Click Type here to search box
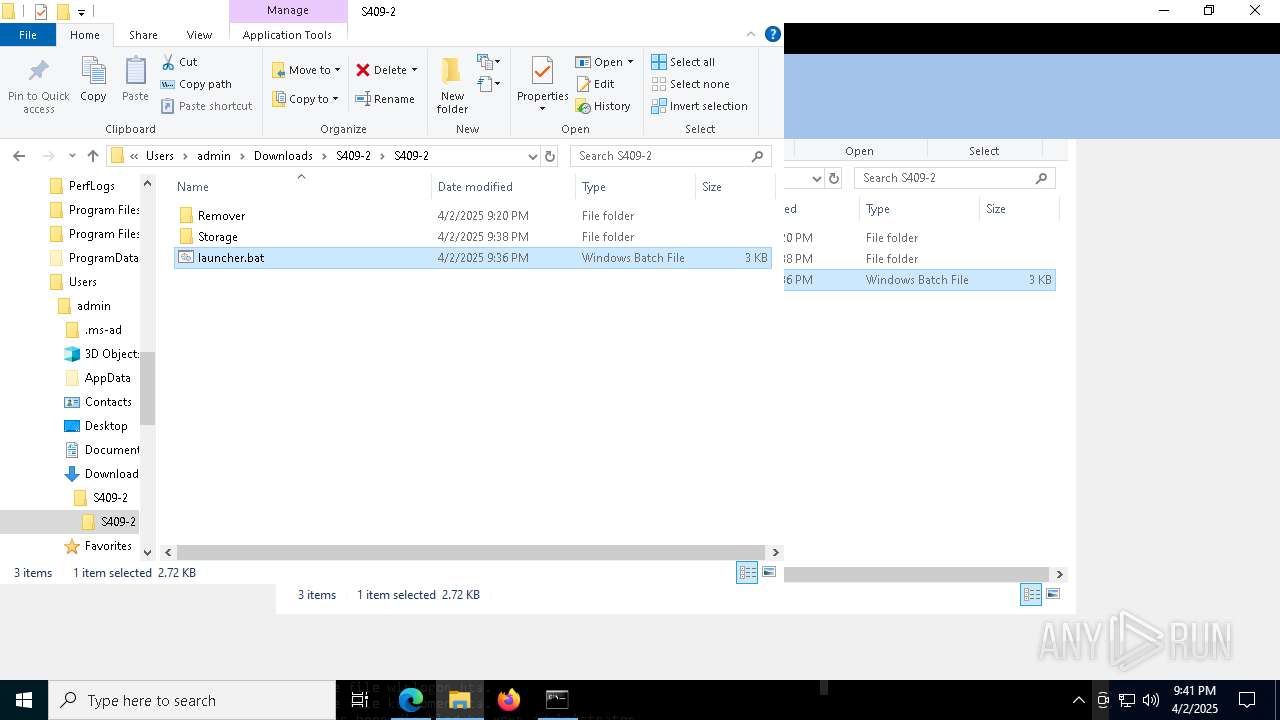The image size is (1280, 720). coord(192,700)
